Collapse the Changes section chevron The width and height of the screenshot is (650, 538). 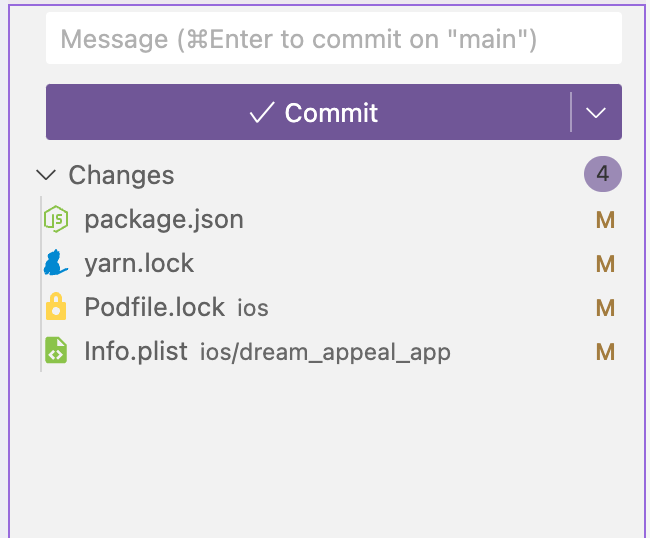pyautogui.click(x=46, y=175)
